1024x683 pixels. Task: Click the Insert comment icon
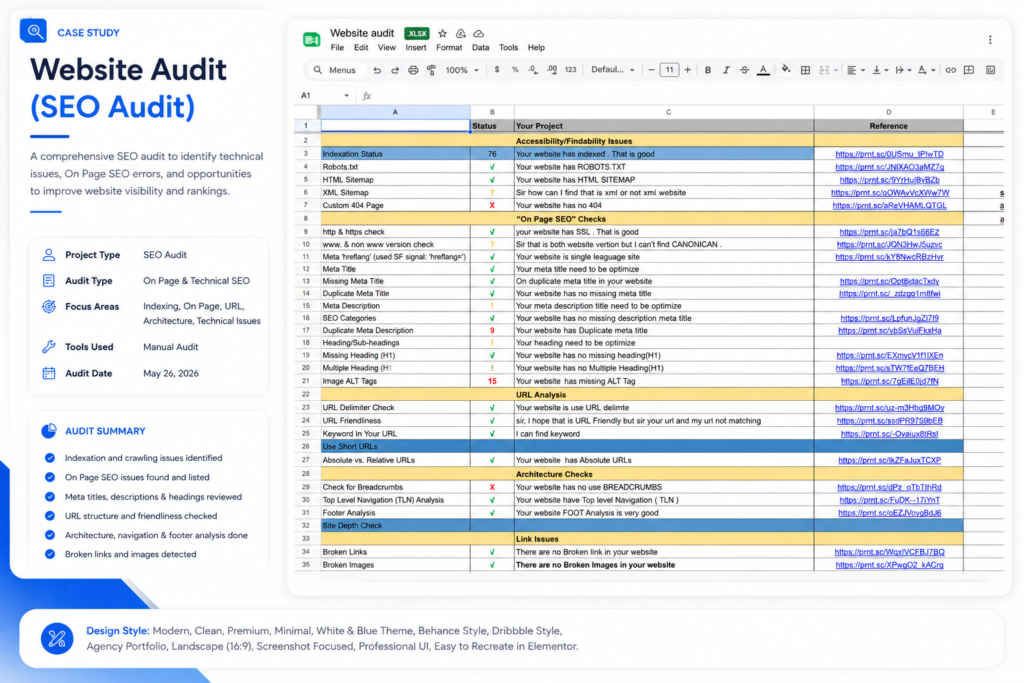(970, 70)
